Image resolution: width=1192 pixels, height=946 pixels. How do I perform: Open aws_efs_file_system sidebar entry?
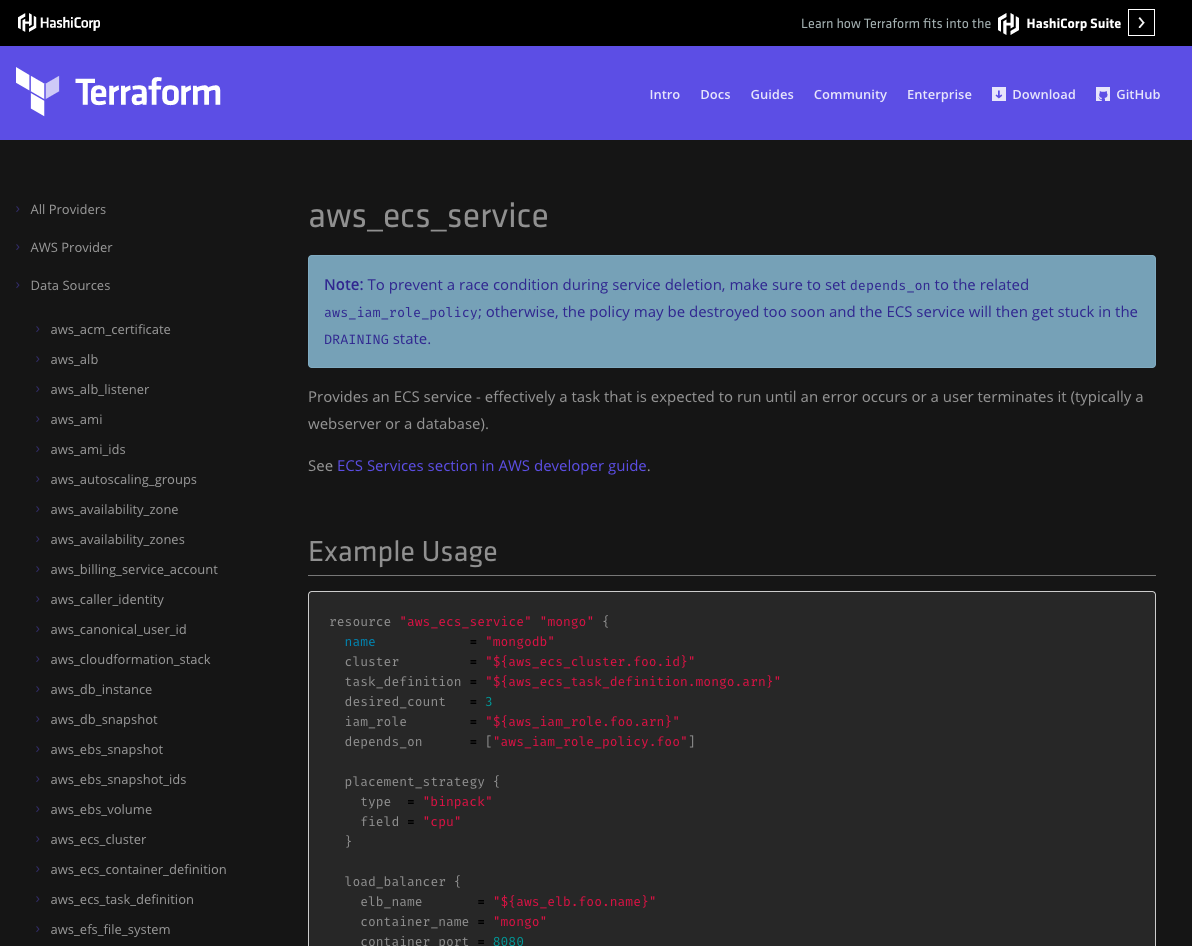(110, 930)
